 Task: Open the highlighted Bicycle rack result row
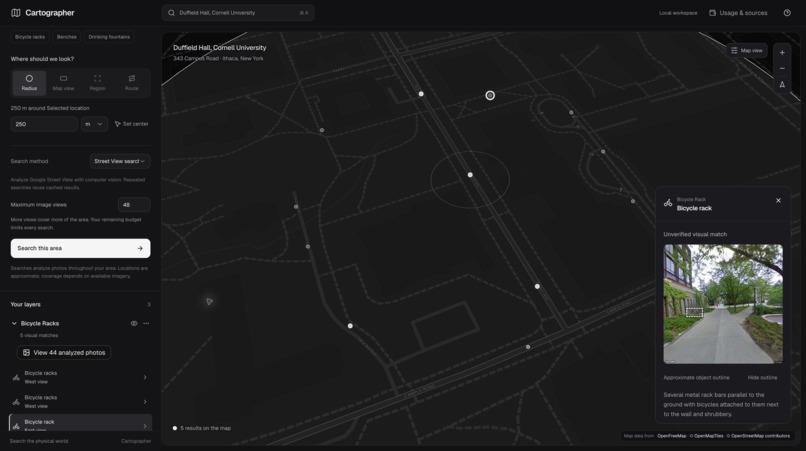(x=80, y=424)
